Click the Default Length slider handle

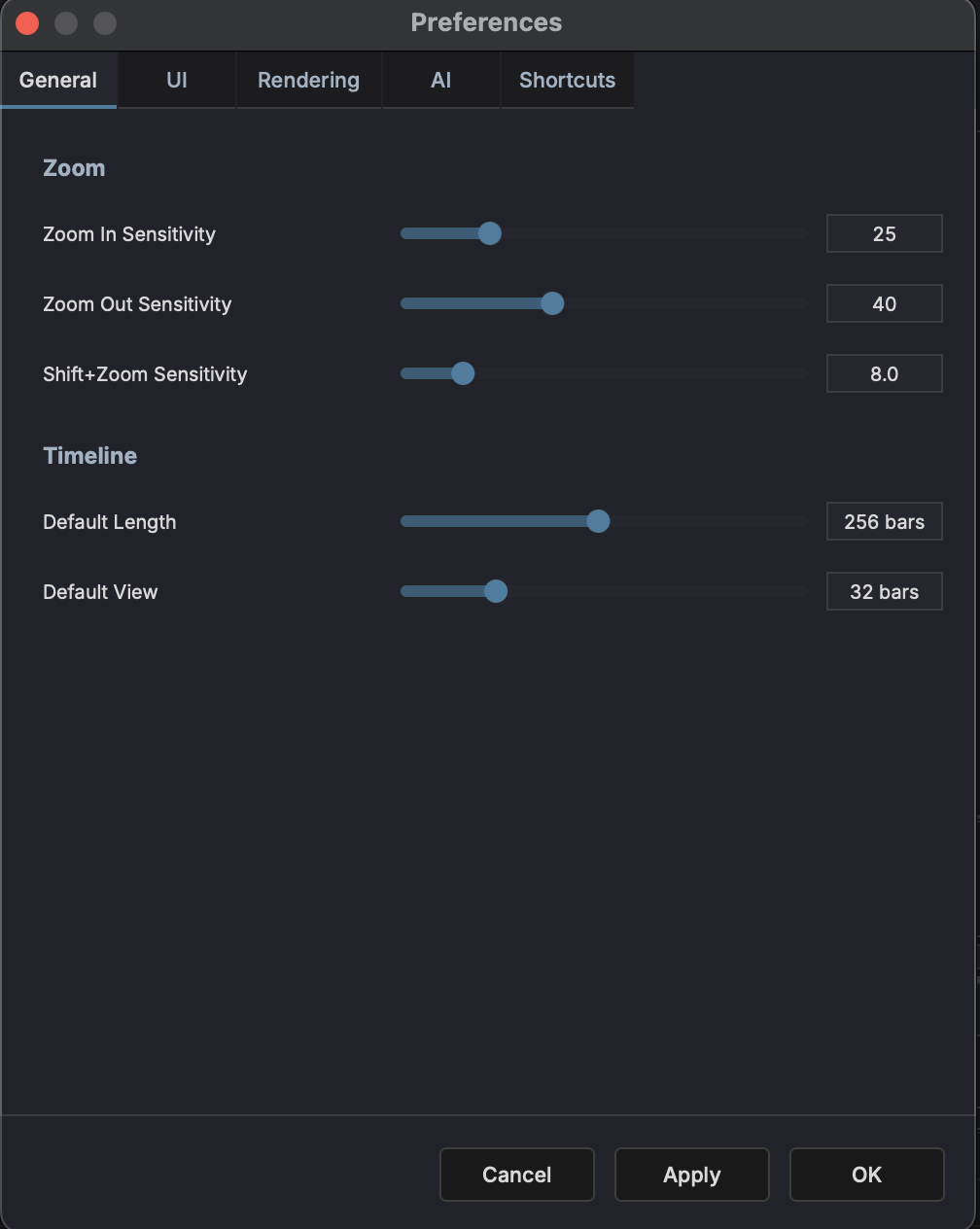click(x=598, y=521)
